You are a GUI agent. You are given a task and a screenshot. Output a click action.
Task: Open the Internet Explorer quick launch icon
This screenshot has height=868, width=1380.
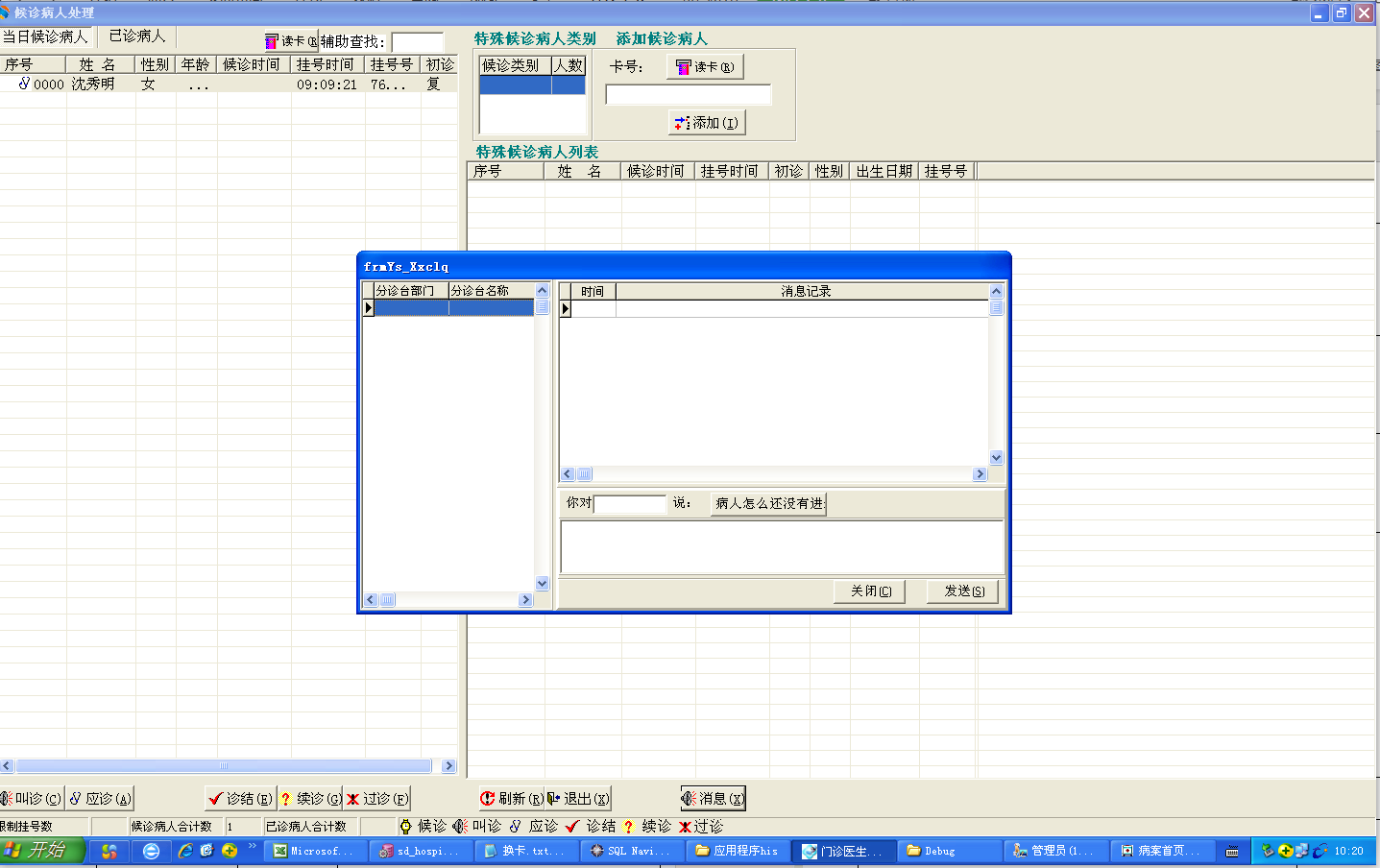click(x=185, y=851)
